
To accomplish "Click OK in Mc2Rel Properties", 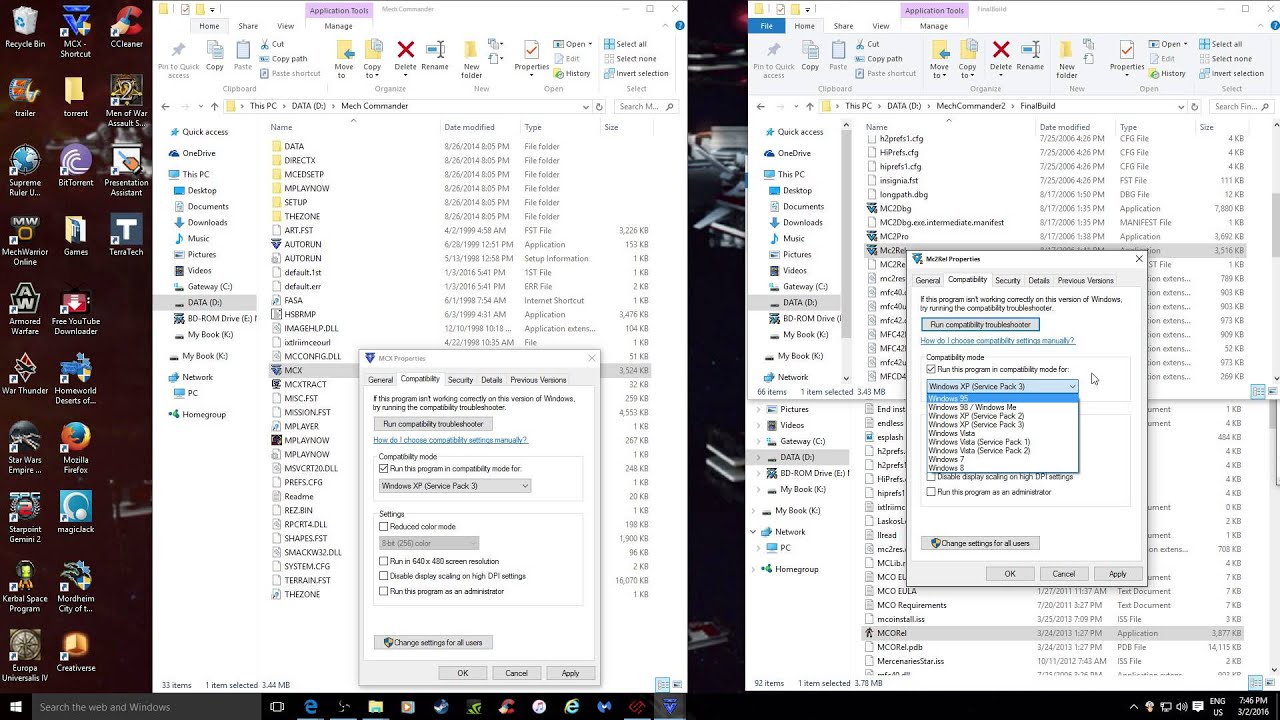I will [1010, 574].
